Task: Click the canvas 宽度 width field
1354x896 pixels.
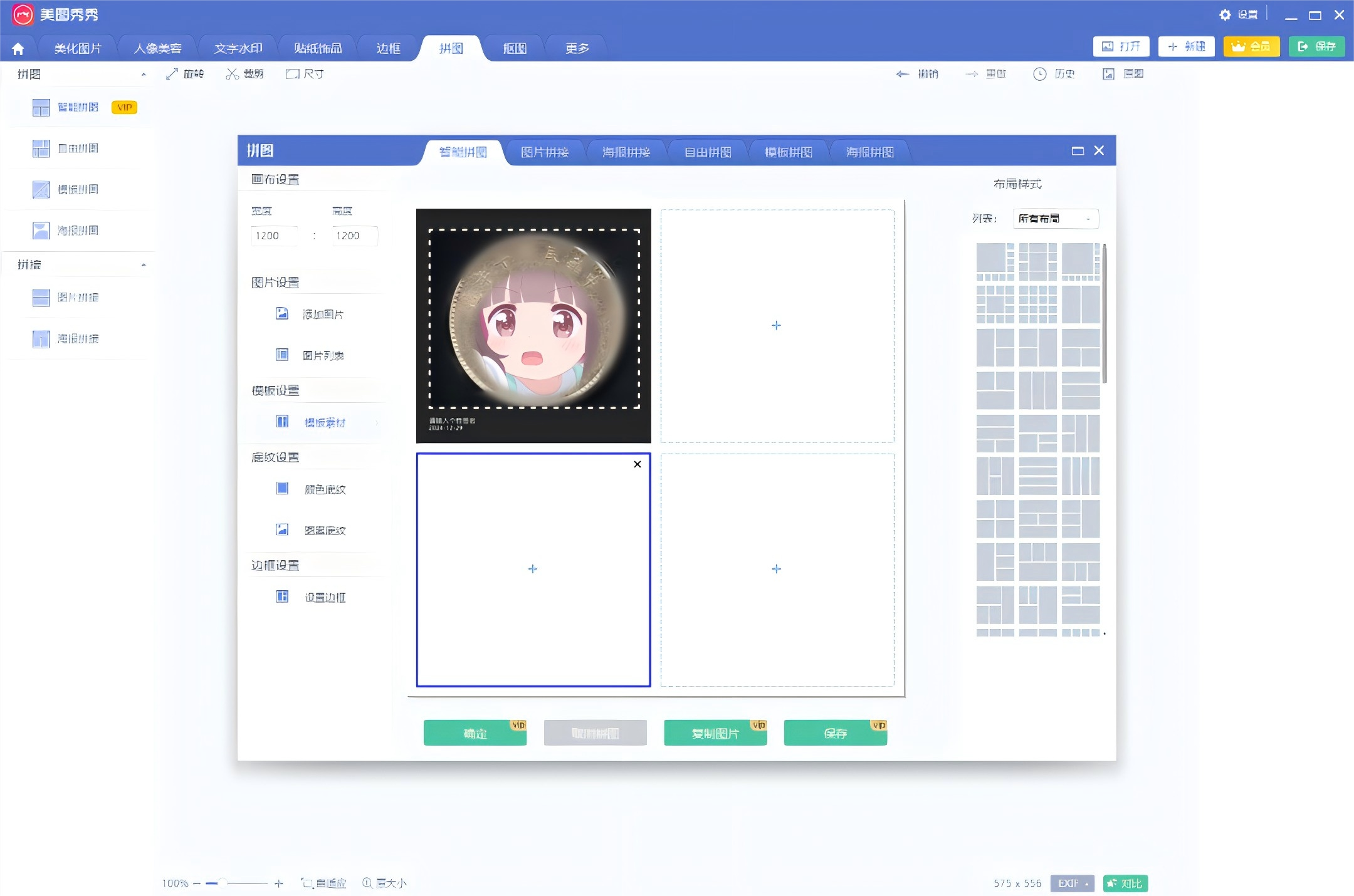Action: pos(275,236)
